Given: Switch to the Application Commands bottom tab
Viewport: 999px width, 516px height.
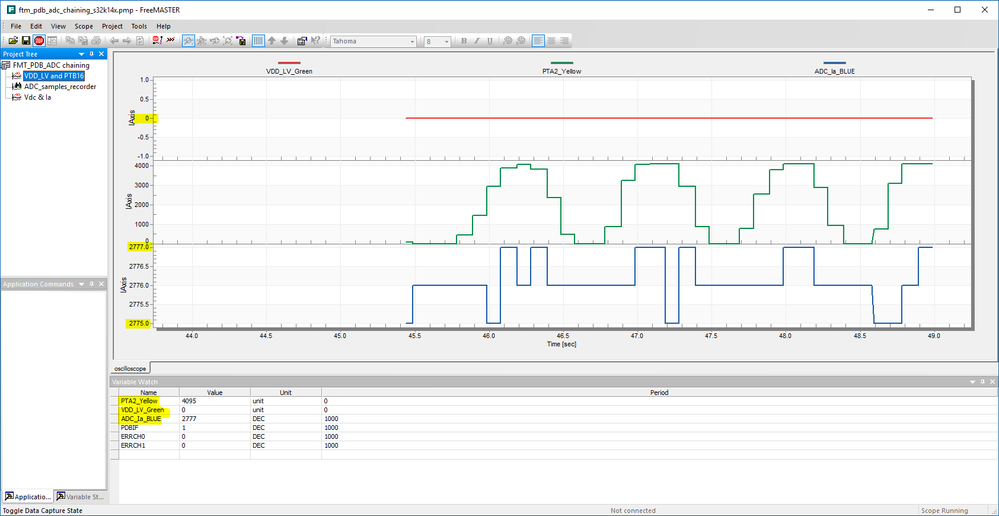Looking at the screenshot, I should pyautogui.click(x=27, y=496).
